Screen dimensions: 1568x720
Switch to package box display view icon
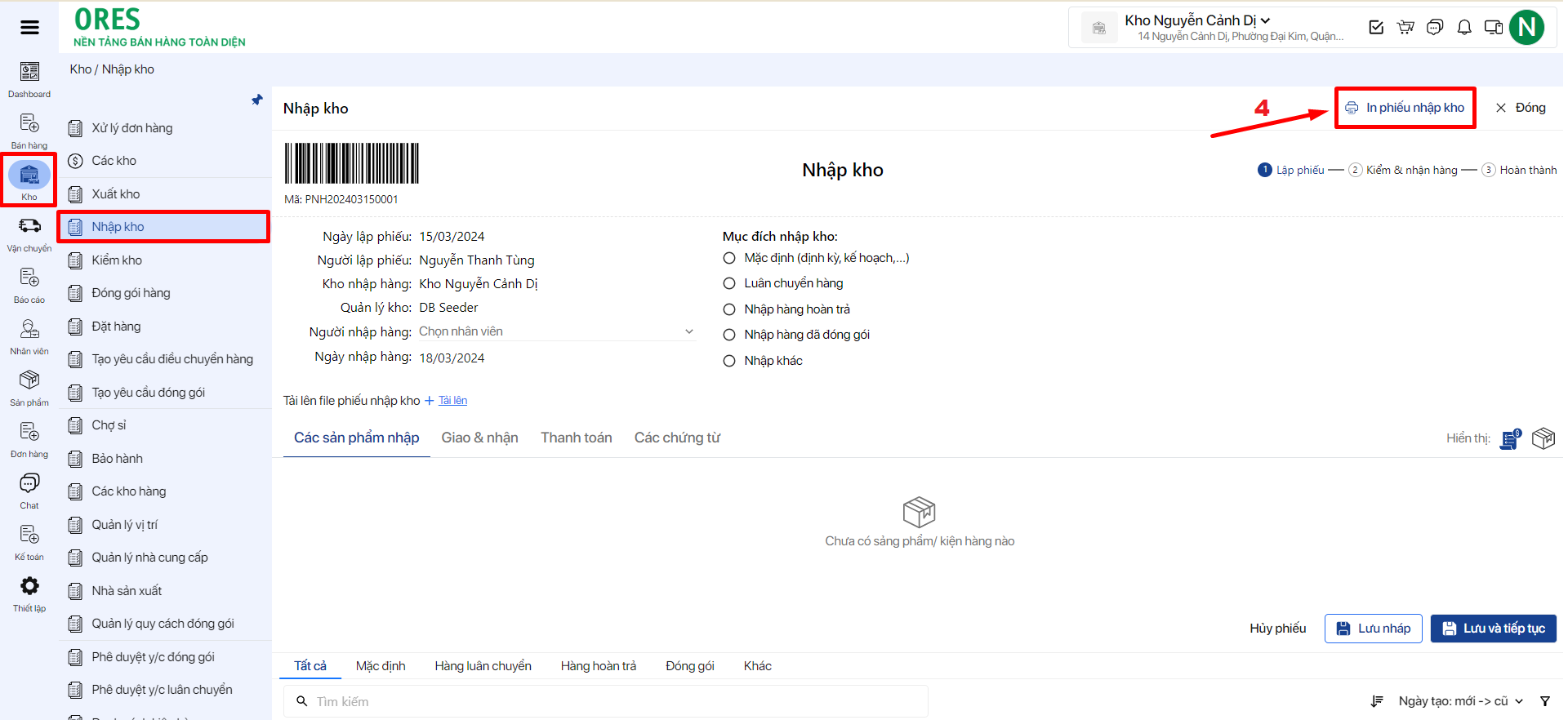pos(1543,438)
